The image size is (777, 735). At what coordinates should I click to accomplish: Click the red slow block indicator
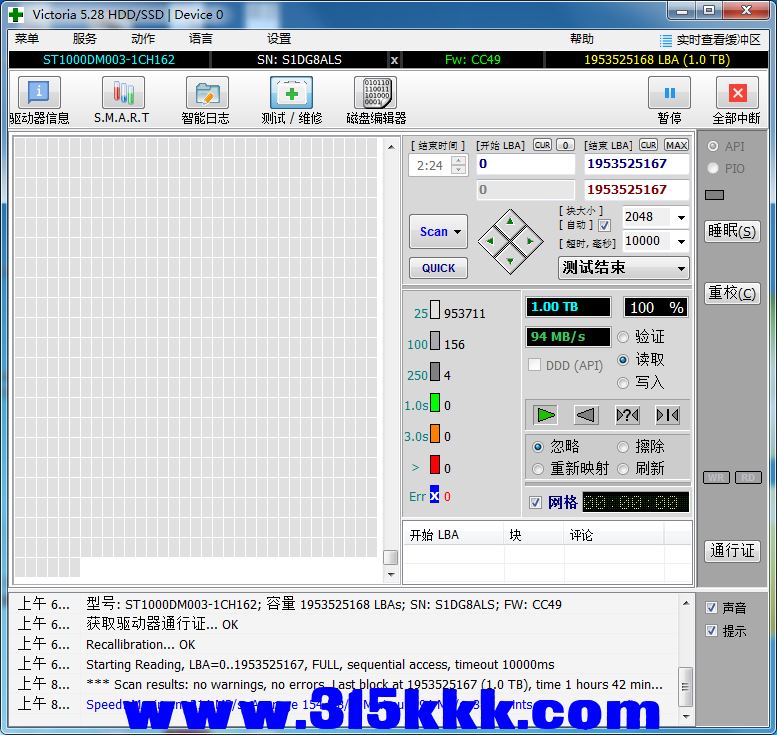pos(435,464)
